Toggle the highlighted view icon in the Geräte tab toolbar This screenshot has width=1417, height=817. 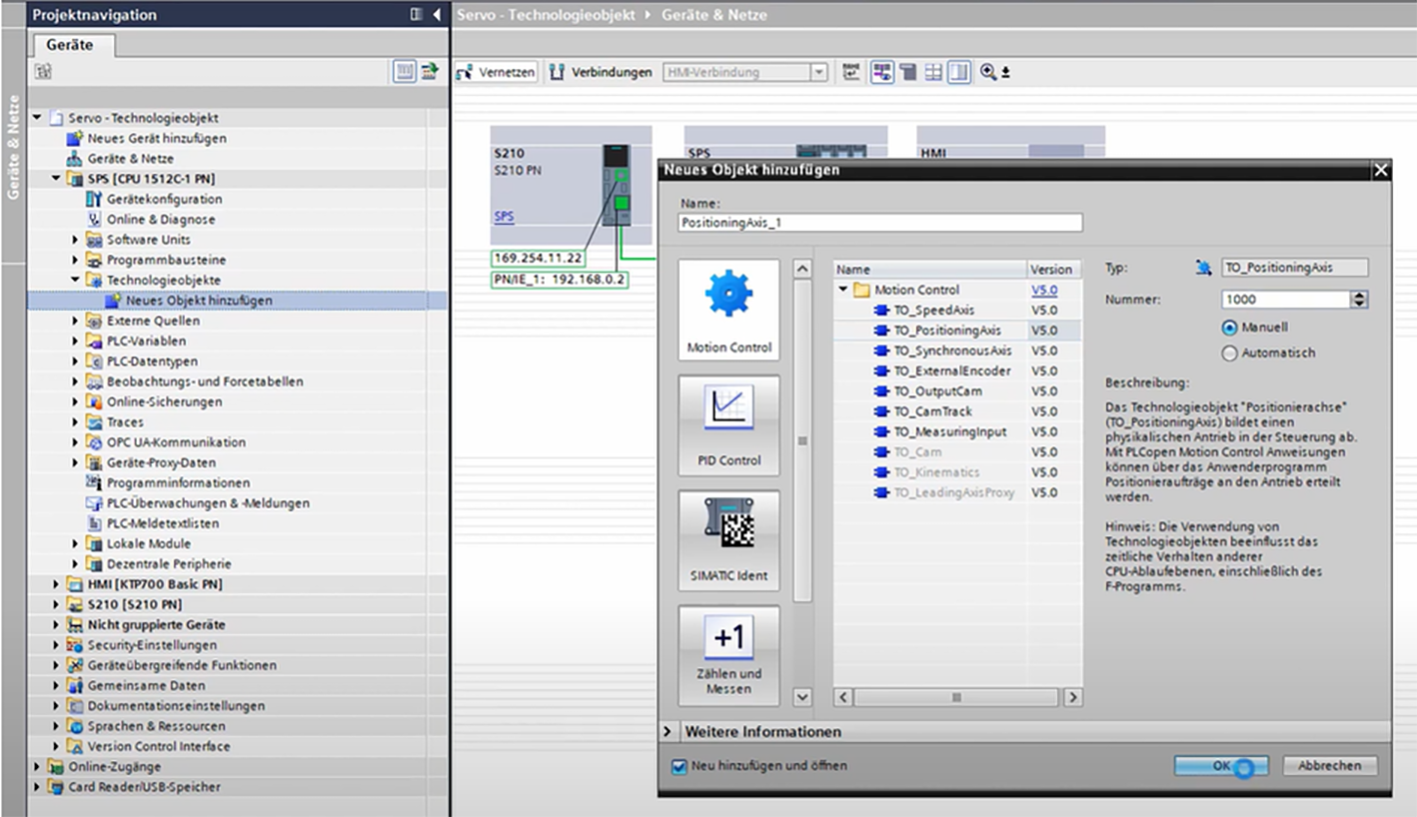[404, 72]
